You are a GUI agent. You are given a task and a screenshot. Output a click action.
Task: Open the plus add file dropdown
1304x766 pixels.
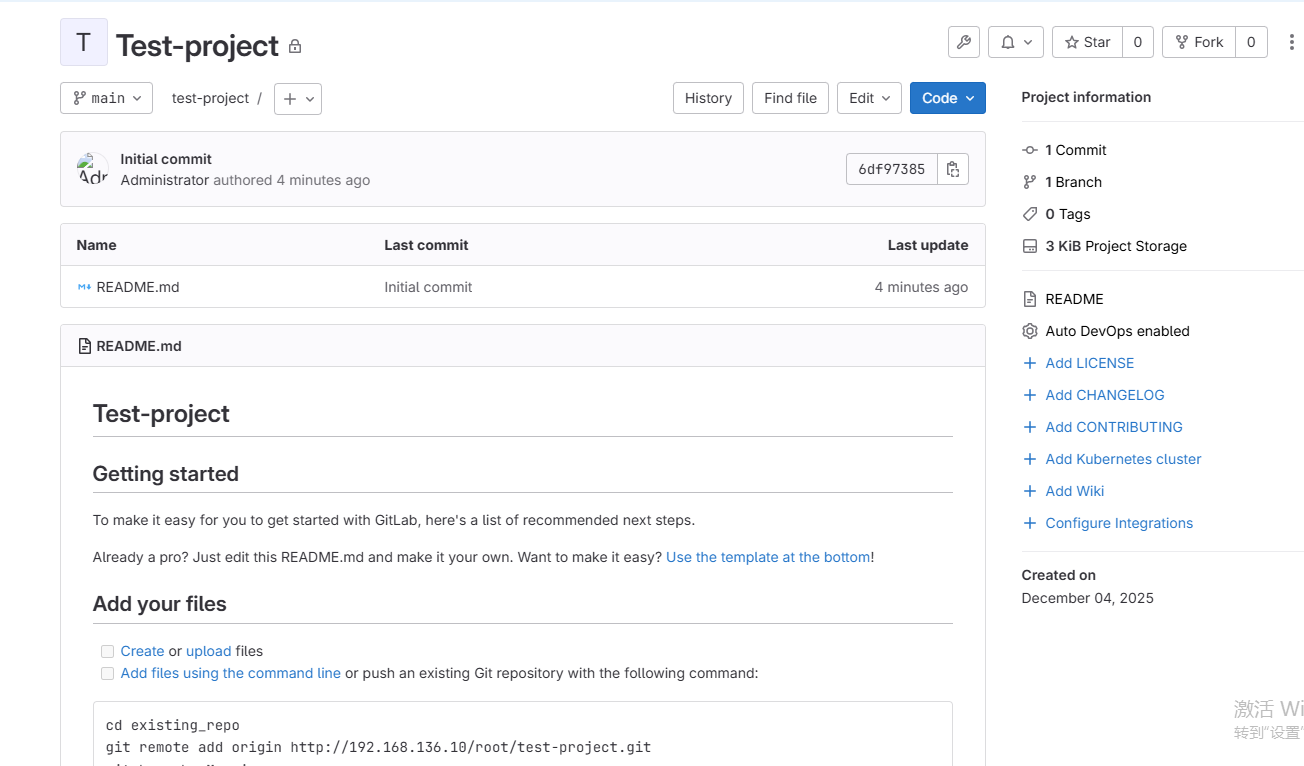298,98
